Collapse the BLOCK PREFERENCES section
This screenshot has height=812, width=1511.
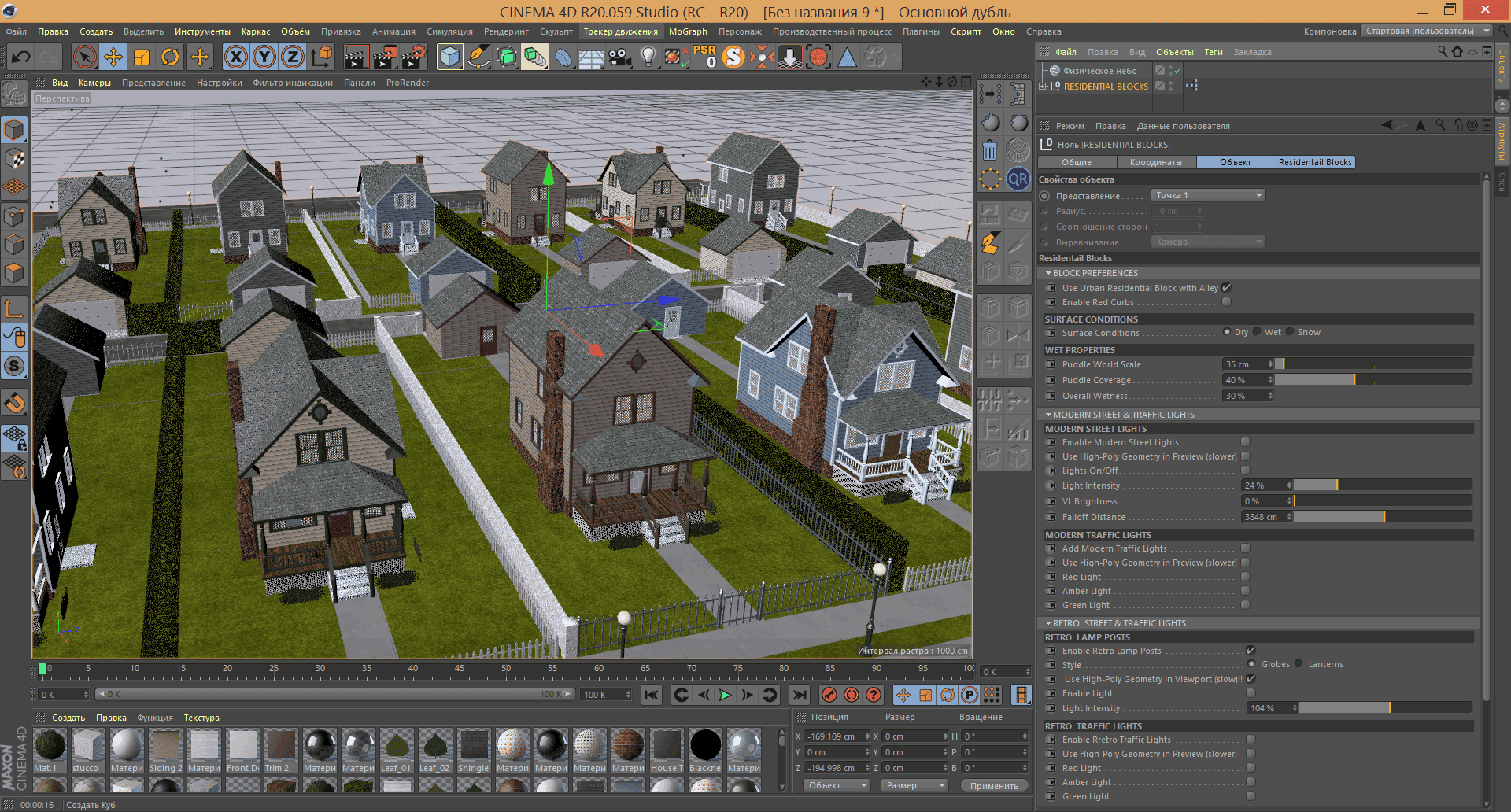point(1049,273)
